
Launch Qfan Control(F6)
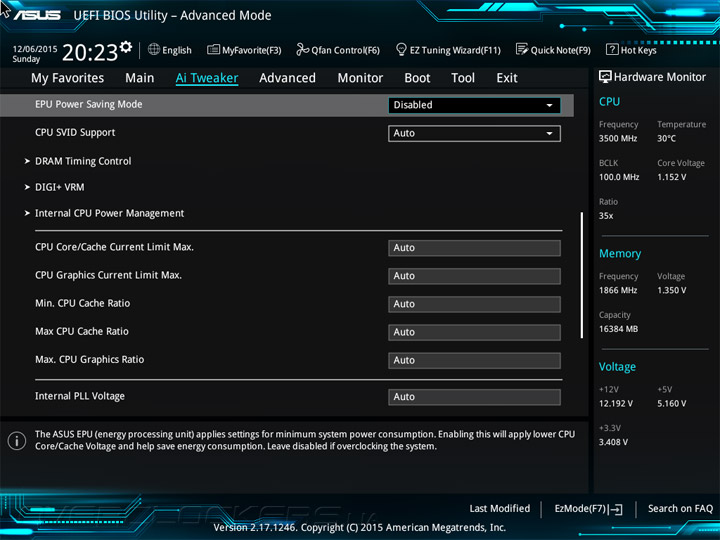[x=345, y=50]
